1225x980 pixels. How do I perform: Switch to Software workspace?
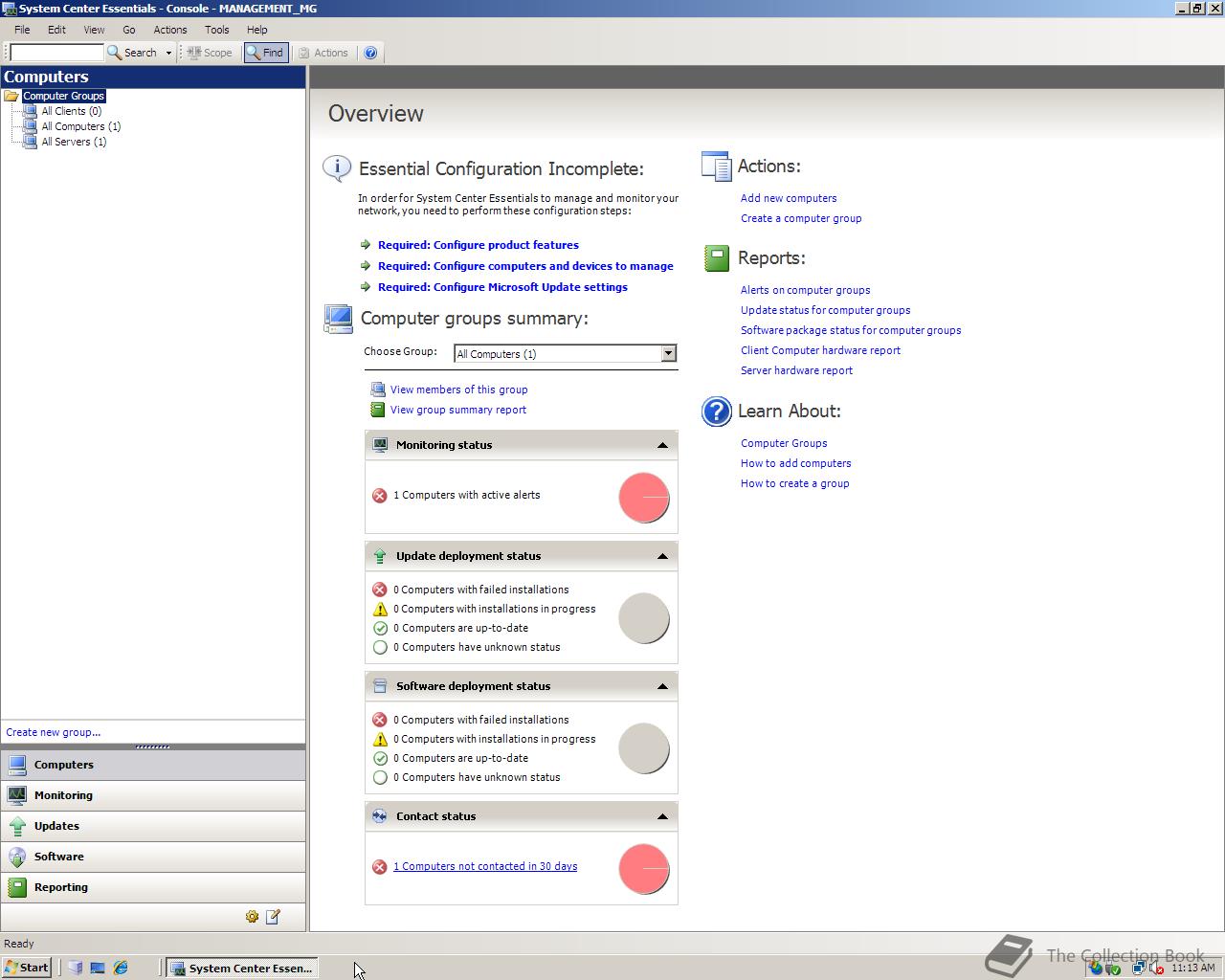153,857
